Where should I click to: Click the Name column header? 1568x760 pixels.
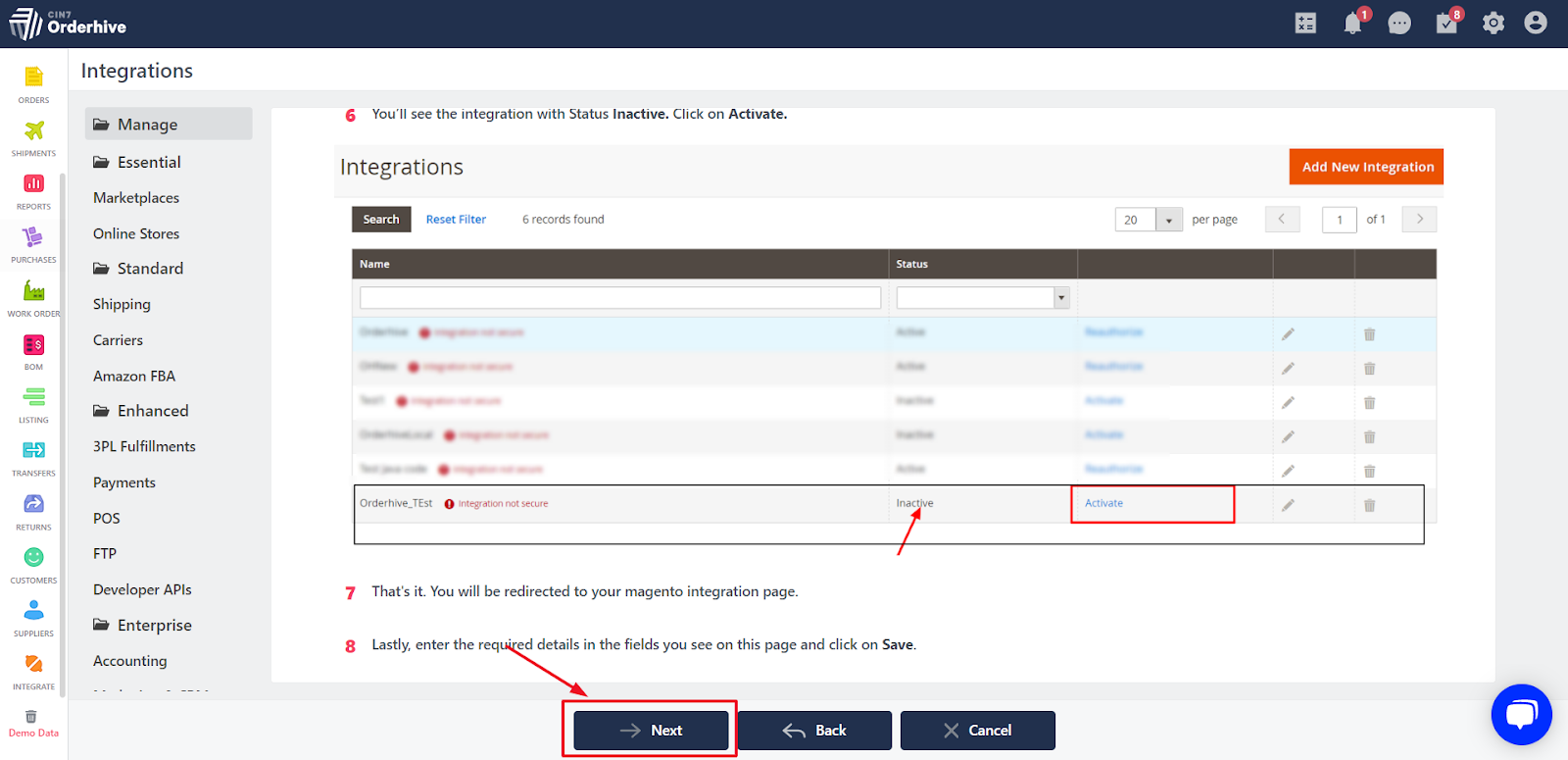620,264
